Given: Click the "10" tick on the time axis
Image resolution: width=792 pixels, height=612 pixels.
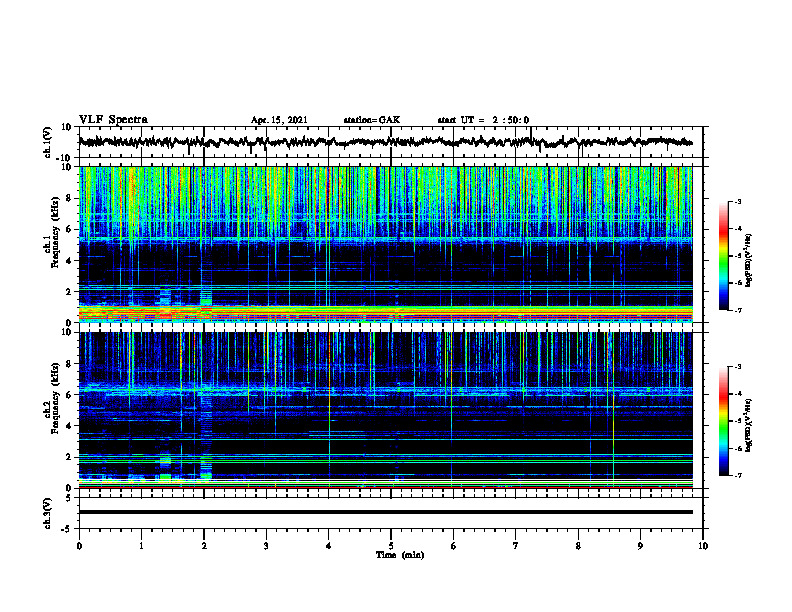Looking at the screenshot, I should [x=703, y=546].
